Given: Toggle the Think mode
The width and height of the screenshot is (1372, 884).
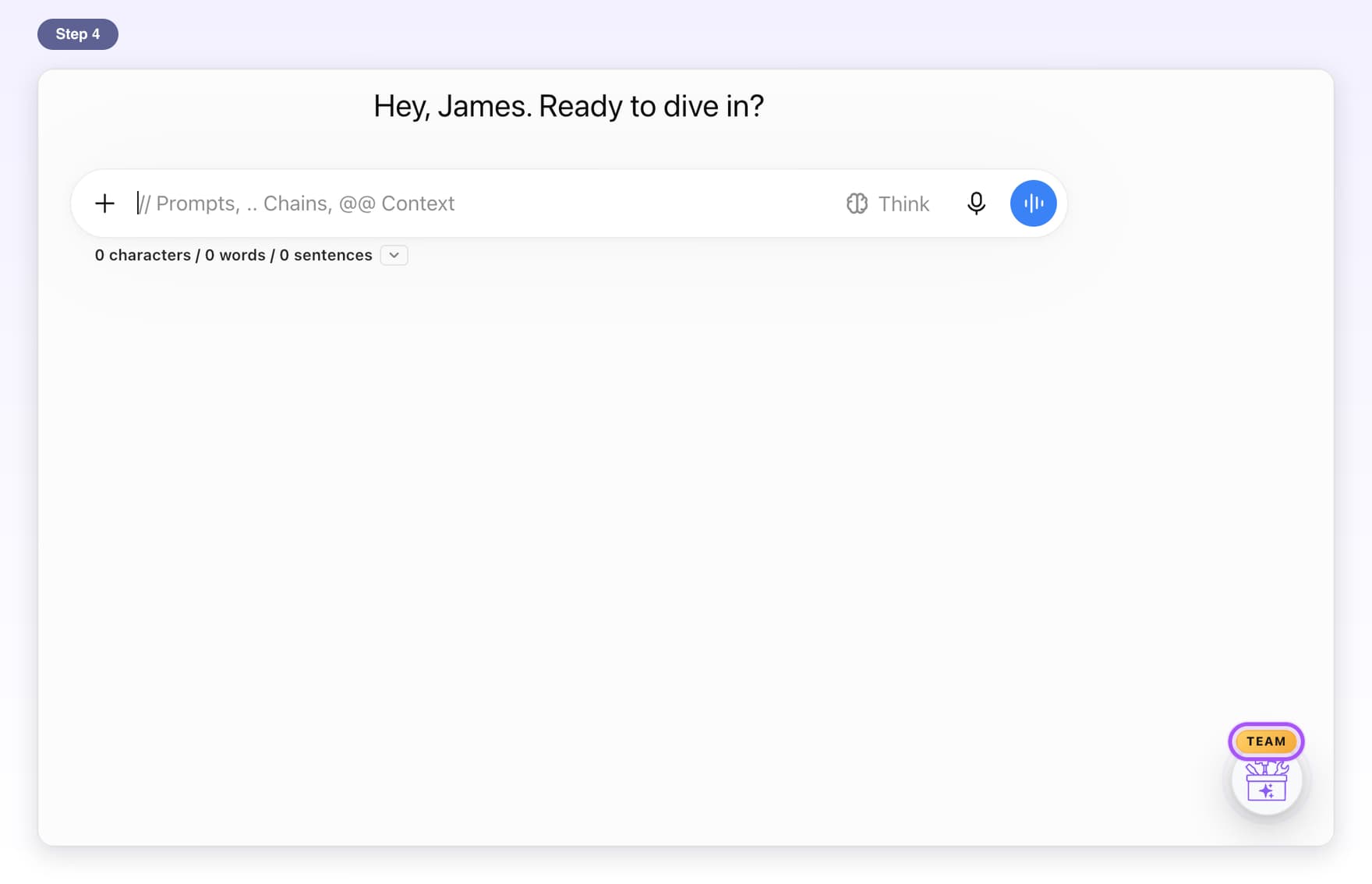Looking at the screenshot, I should click(x=888, y=203).
